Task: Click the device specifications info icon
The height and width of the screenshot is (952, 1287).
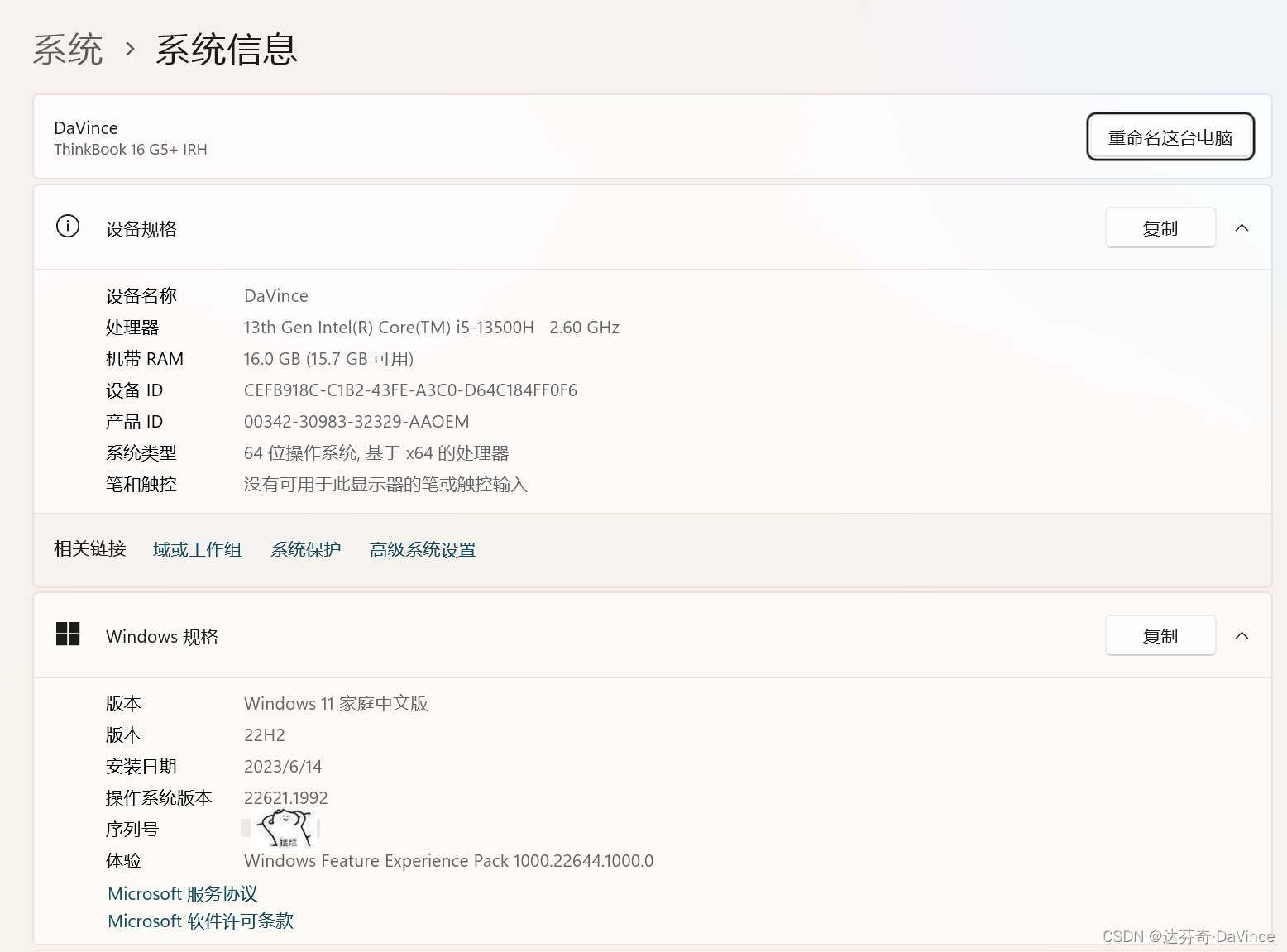Action: pyautogui.click(x=68, y=226)
